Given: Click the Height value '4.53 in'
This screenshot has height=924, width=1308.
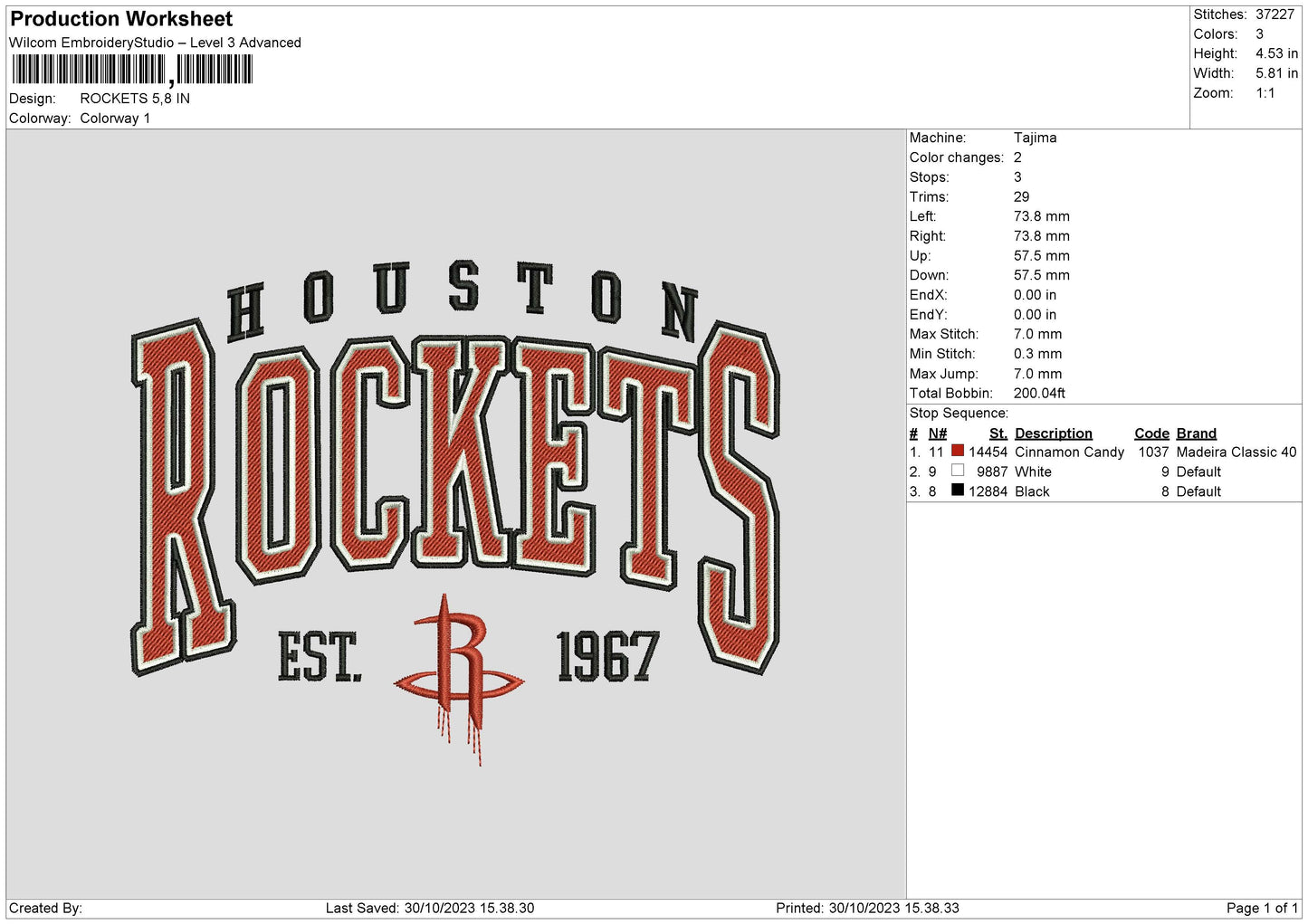Looking at the screenshot, I should click(1277, 53).
